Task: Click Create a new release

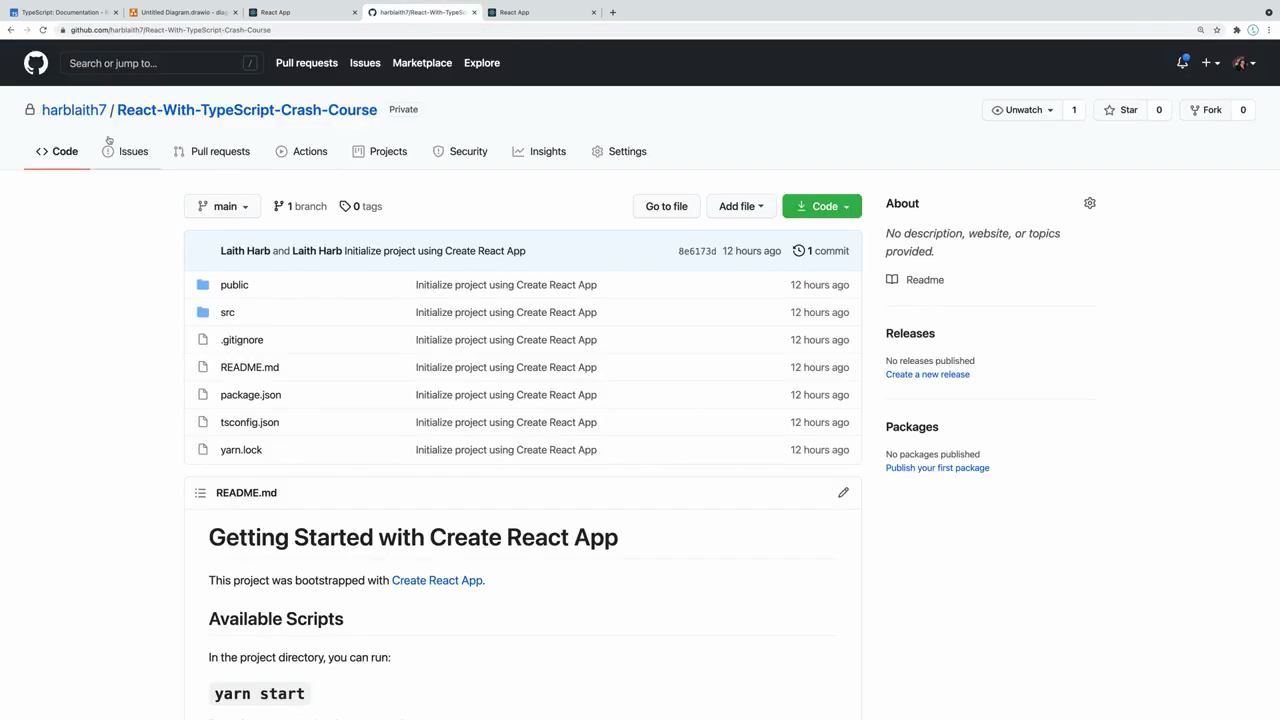Action: point(928,374)
